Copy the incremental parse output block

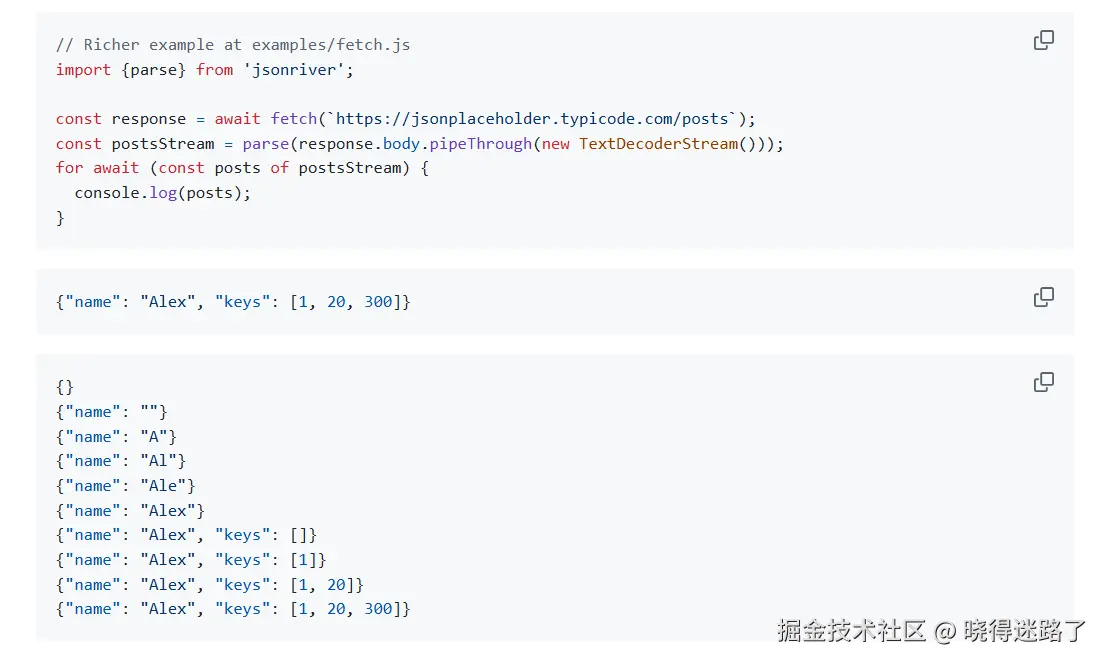coord(1043,382)
